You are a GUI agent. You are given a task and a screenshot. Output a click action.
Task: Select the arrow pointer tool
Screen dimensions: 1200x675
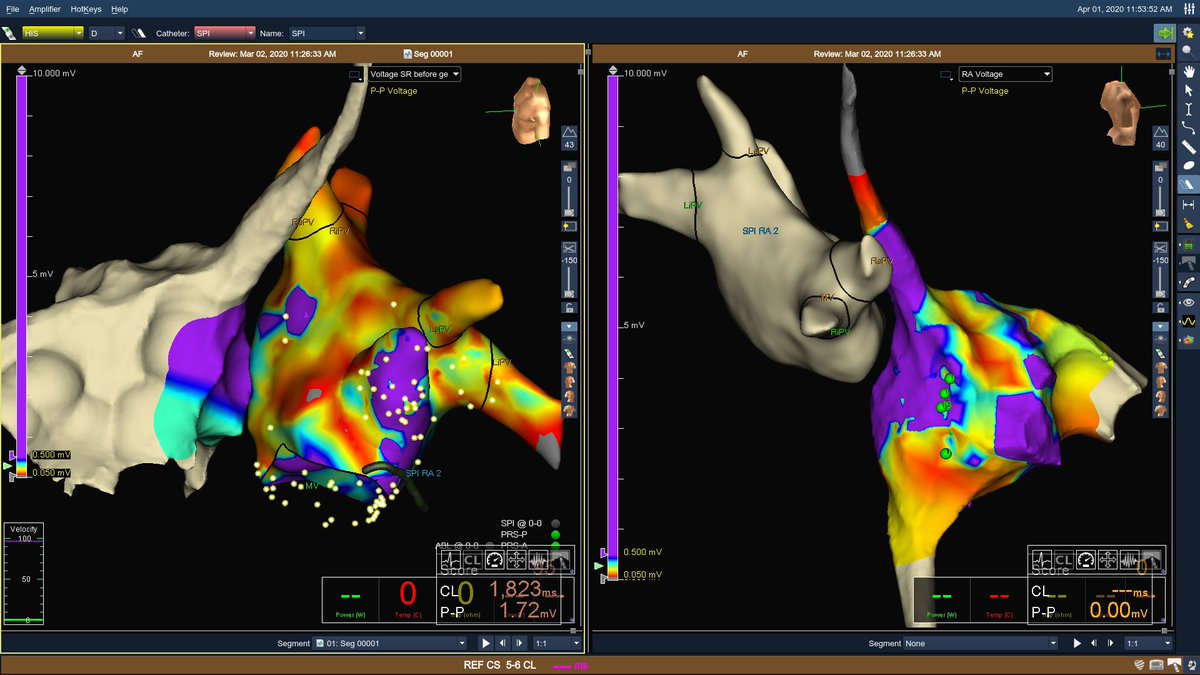click(1189, 91)
